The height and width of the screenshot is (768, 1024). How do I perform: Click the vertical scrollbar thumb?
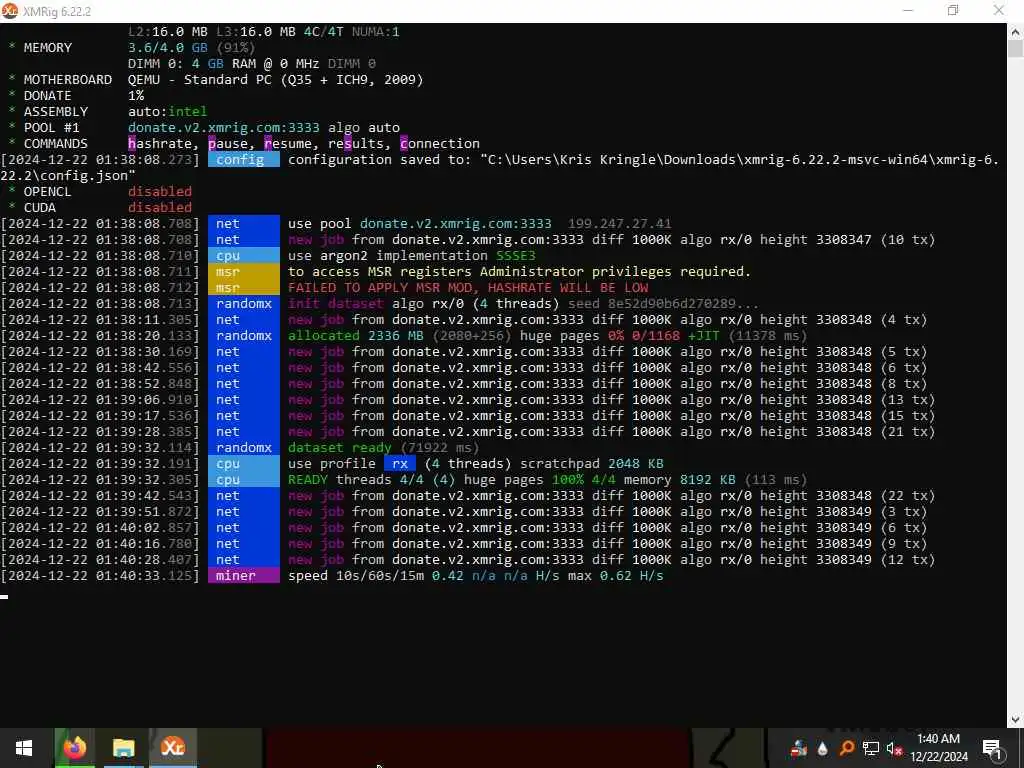click(1016, 49)
